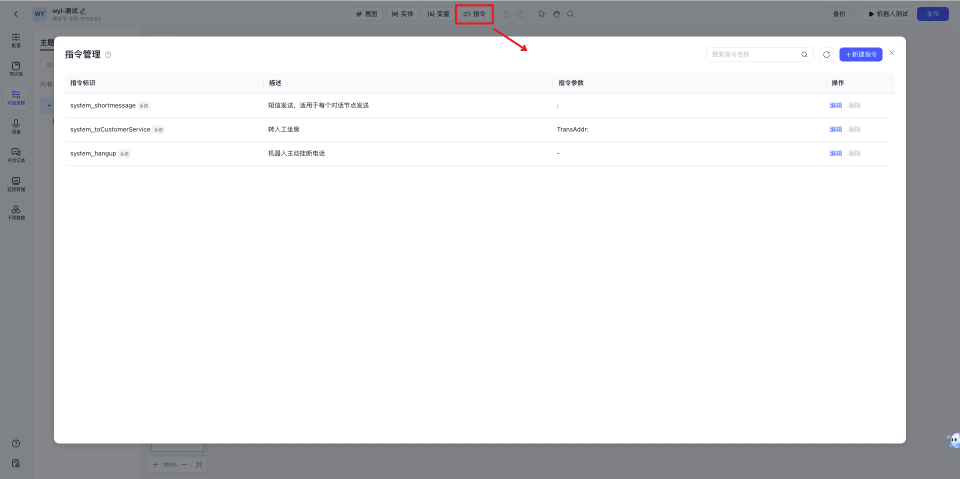Open 监控预警 in the left sidebar
The image size is (960, 479).
(x=16, y=183)
